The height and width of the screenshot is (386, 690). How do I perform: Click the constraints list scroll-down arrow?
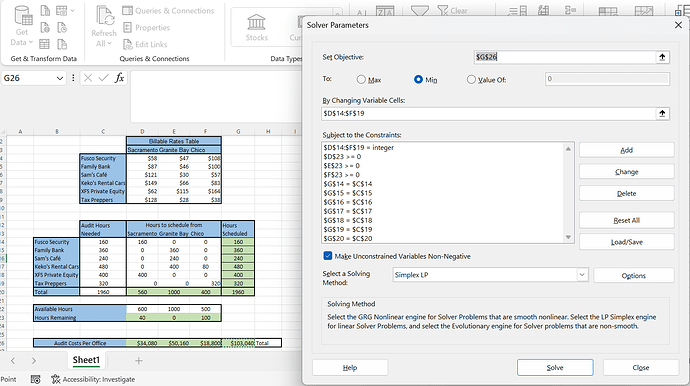(568, 237)
